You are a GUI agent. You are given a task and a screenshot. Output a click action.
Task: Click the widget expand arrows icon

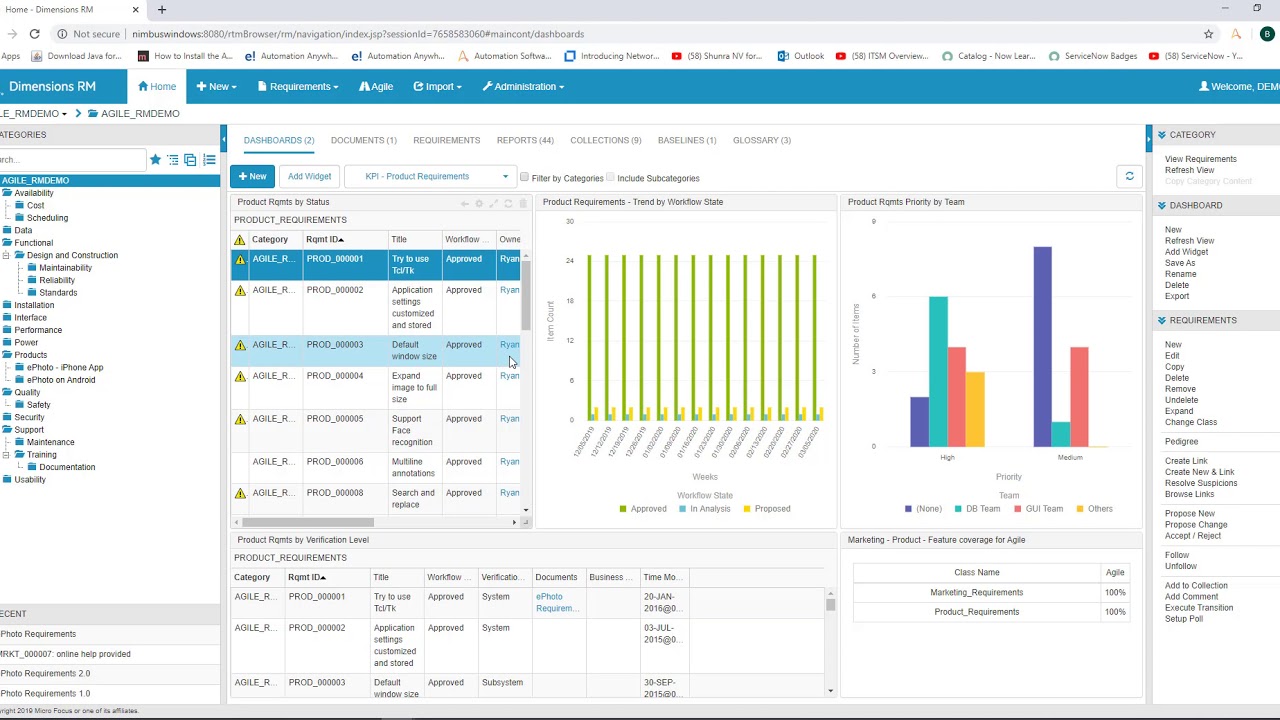(x=493, y=203)
